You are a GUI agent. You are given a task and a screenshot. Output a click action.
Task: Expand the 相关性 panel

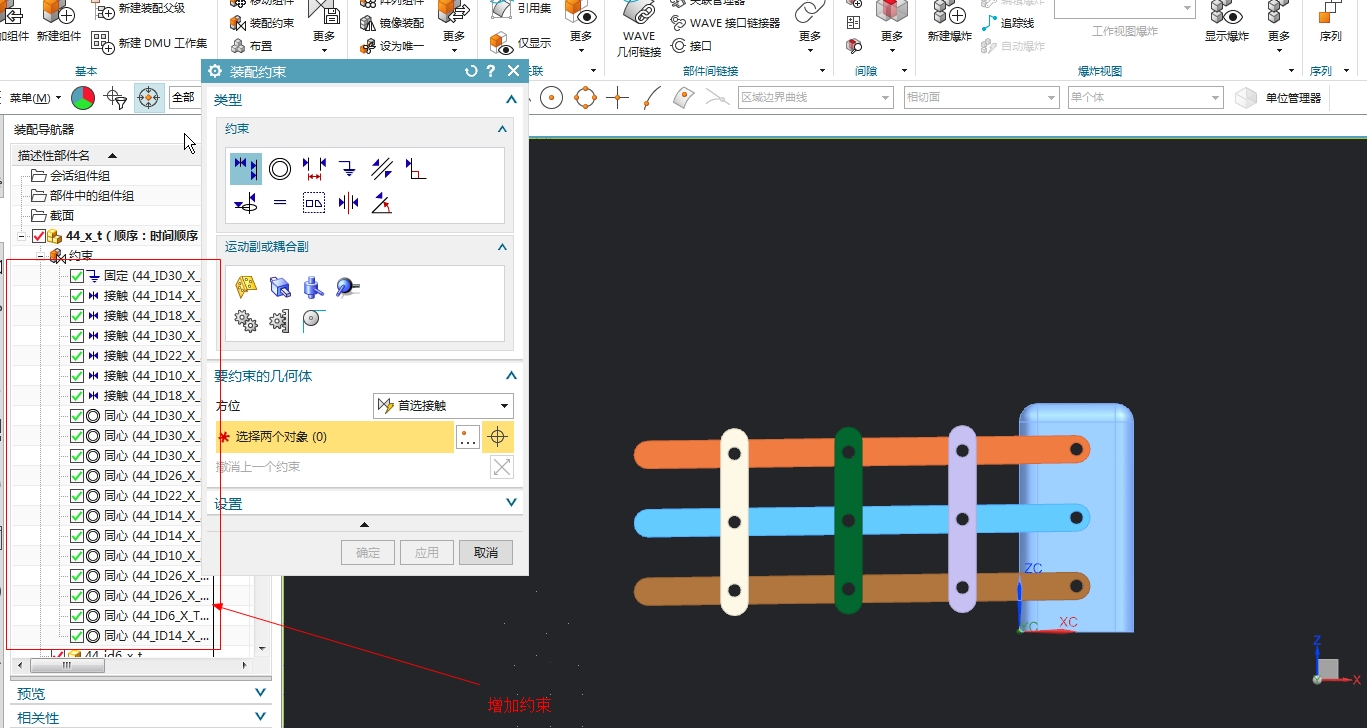coord(260,717)
